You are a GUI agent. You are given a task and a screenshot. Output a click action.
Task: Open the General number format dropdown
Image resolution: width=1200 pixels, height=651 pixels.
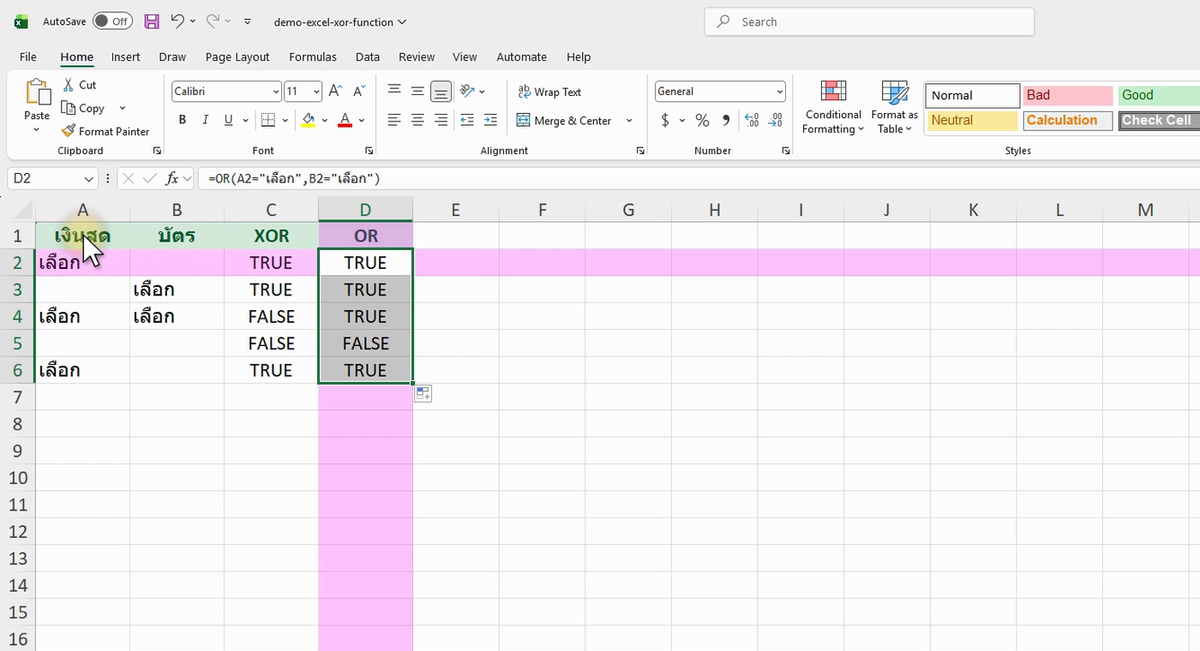point(780,91)
